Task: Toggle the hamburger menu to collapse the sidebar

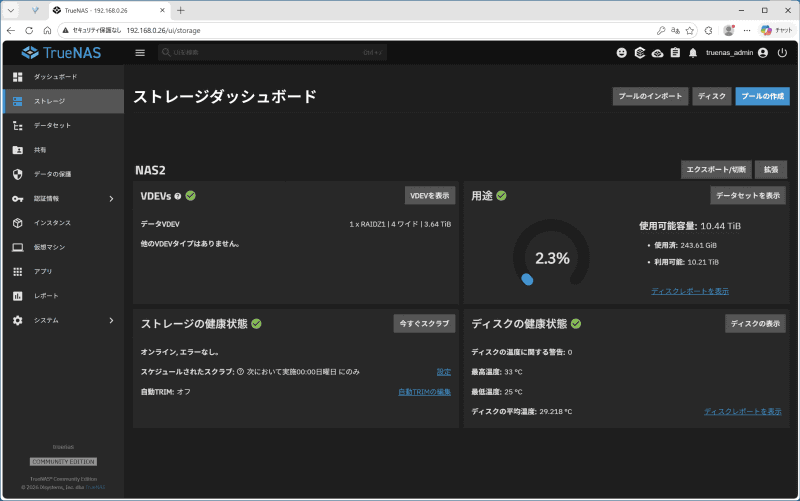Action: 140,53
